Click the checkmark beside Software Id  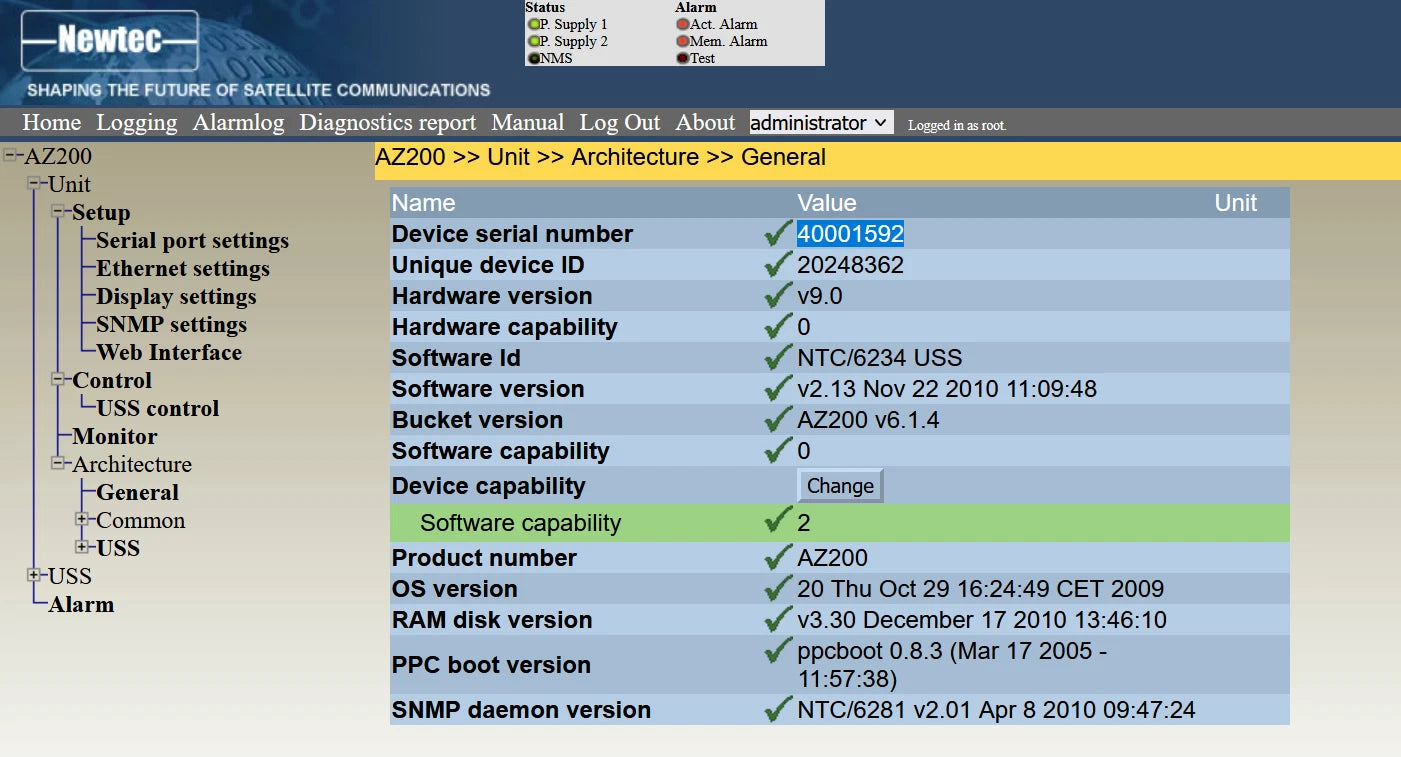[778, 358]
